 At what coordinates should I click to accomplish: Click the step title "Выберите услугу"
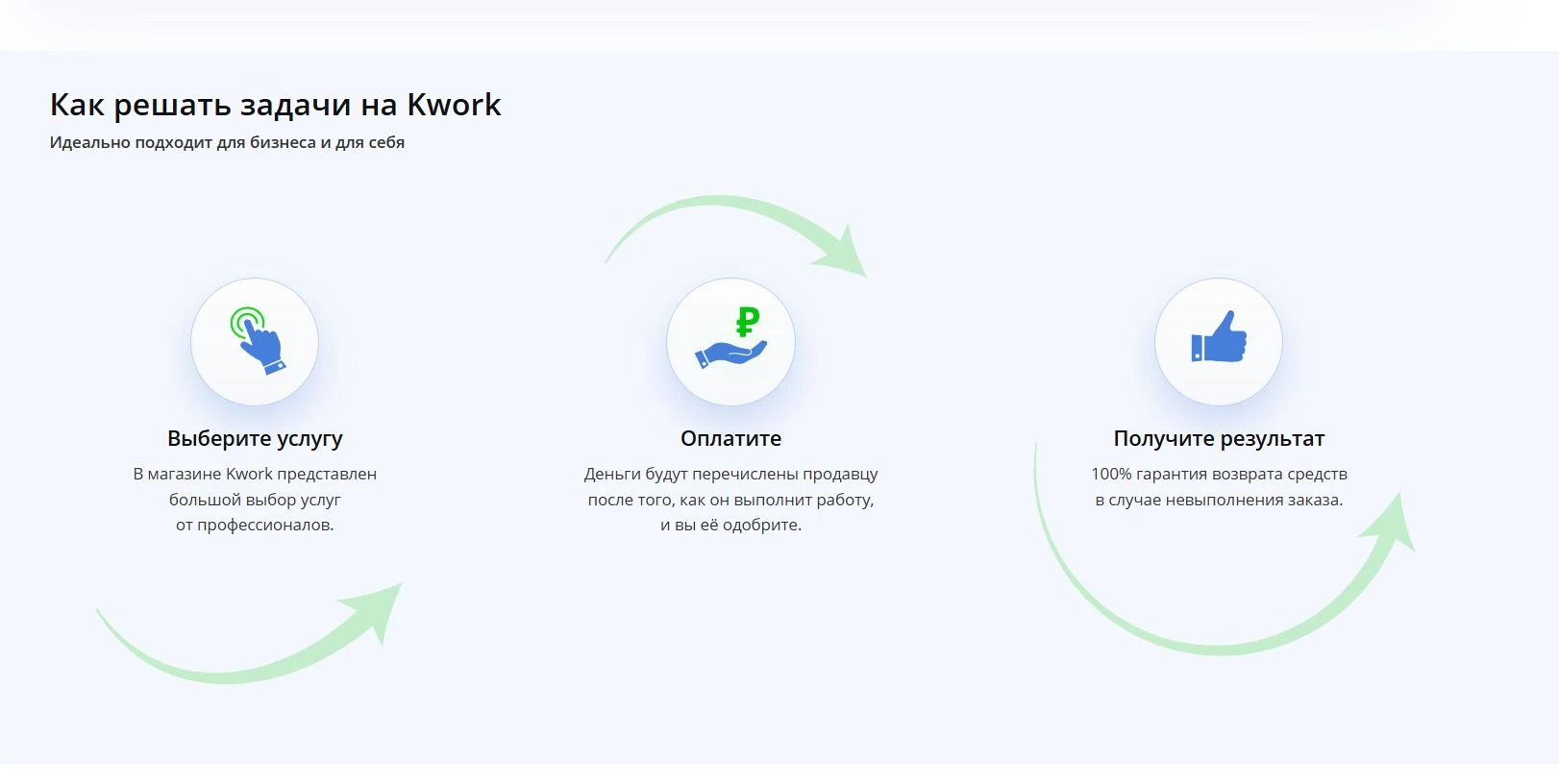click(255, 438)
